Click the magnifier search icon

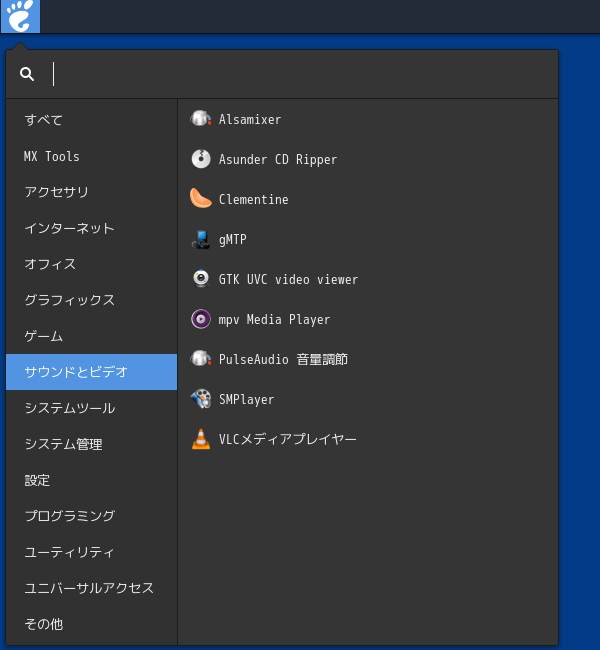coord(27,74)
